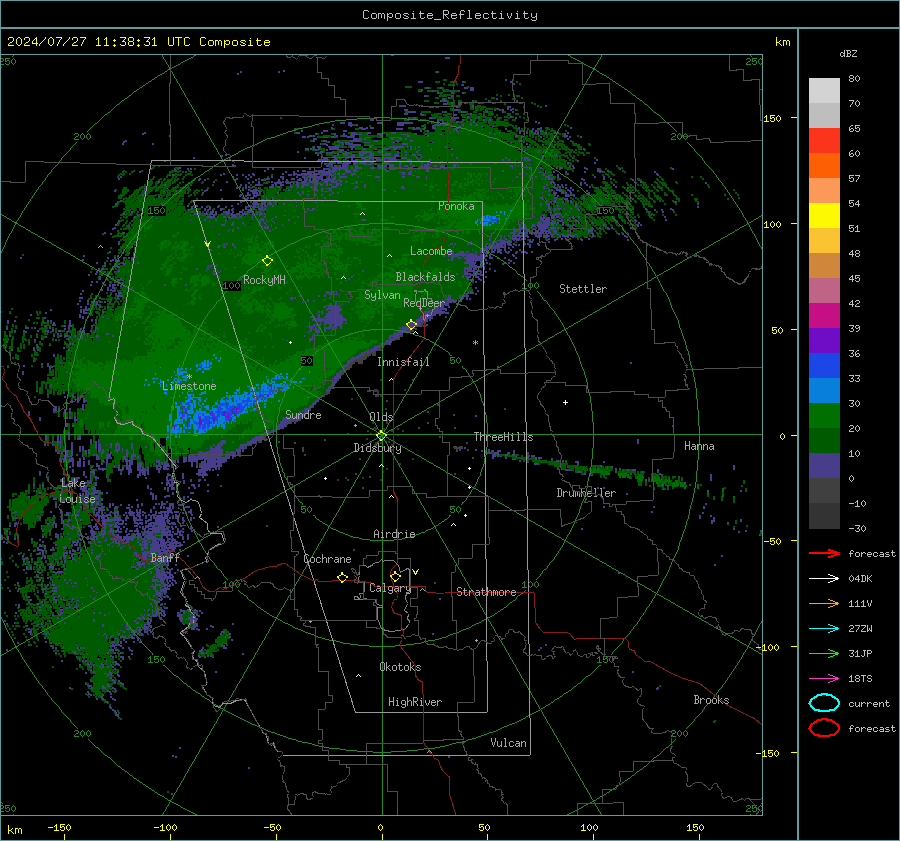Click the 150 tick label on bottom axis
The height and width of the screenshot is (841, 900).
pyautogui.click(x=695, y=827)
